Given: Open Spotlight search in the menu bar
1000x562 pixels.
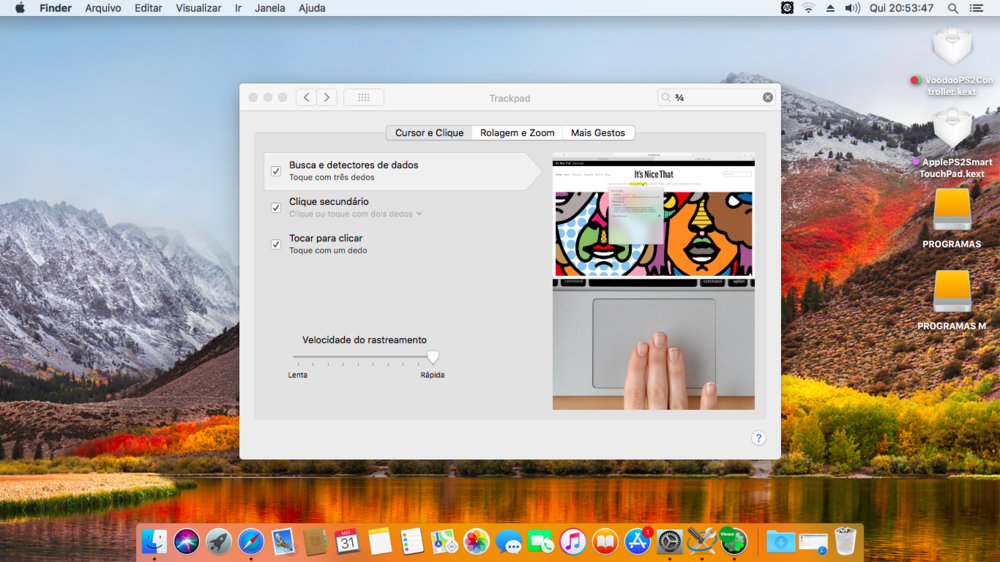Looking at the screenshot, I should [x=953, y=8].
